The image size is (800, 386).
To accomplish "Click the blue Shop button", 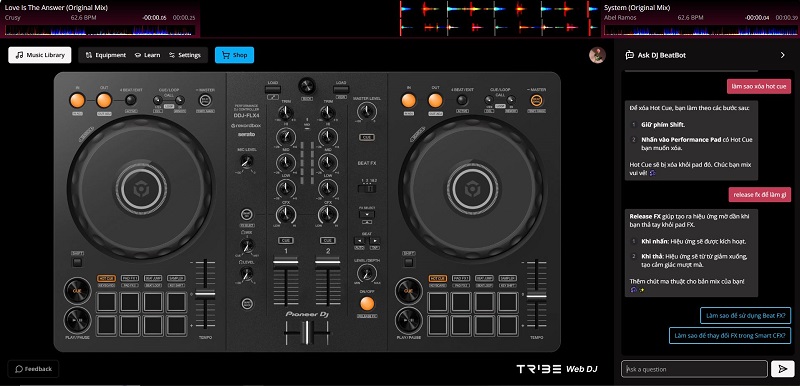I will tap(234, 55).
